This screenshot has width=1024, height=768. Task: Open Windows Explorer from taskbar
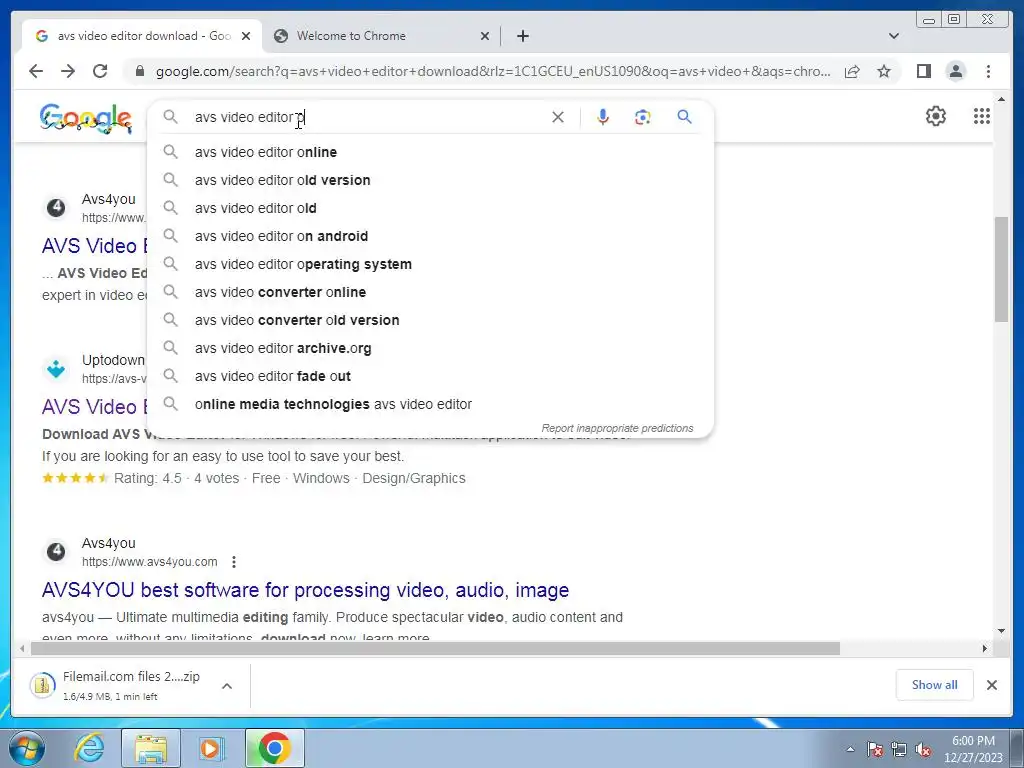[x=151, y=748]
